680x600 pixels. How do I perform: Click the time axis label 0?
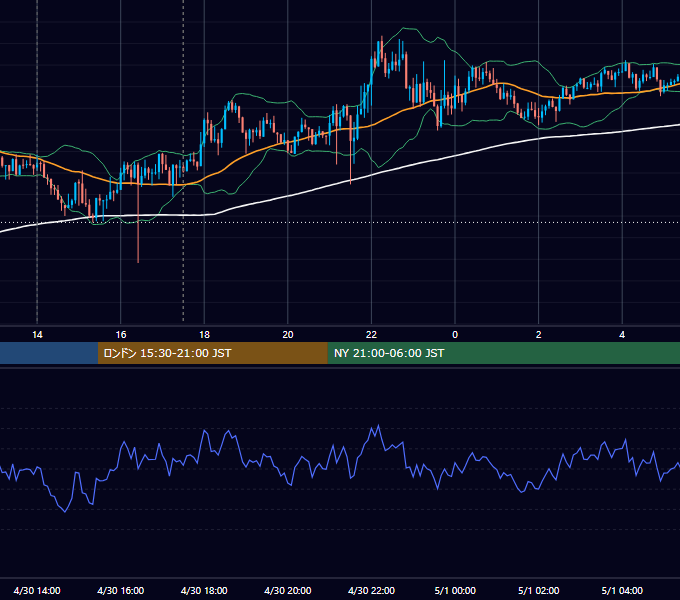tap(455, 335)
